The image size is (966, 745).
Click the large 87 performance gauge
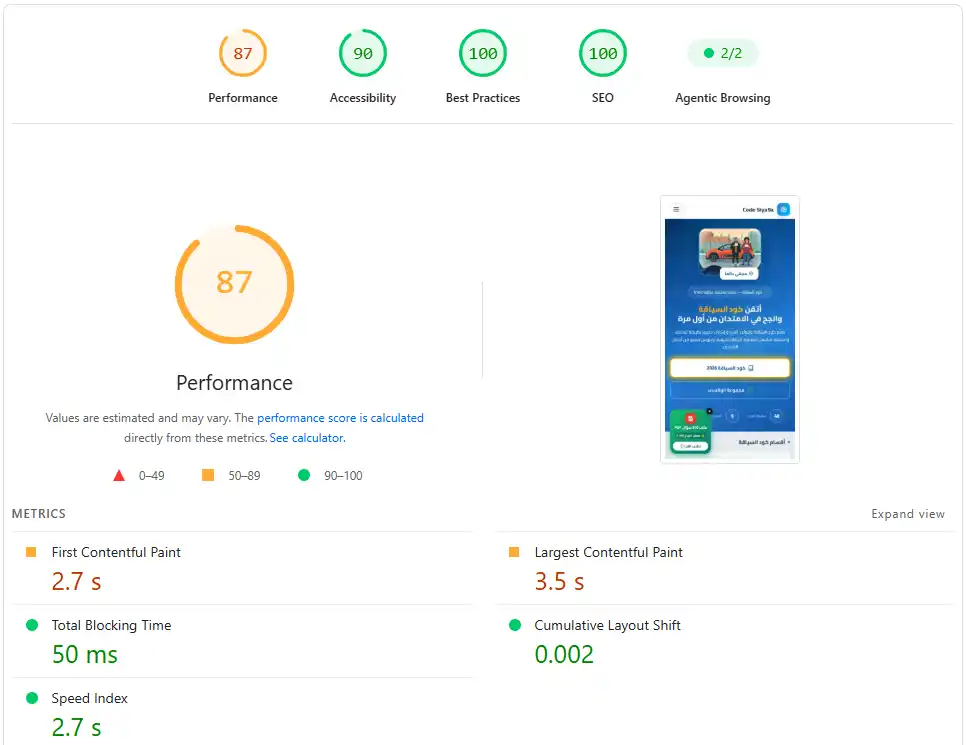click(234, 284)
